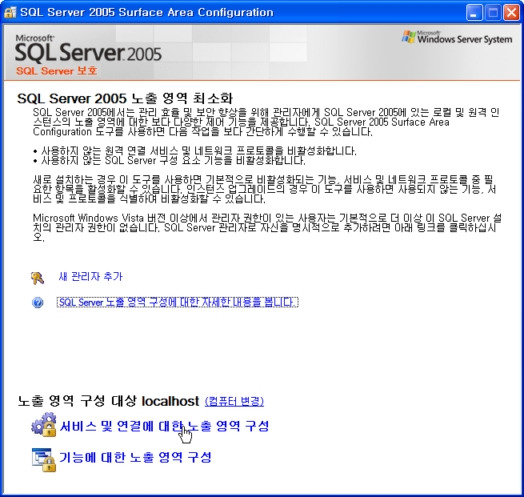The width and height of the screenshot is (524, 497).
Task: Open 기능에 대한 노출 영역 구성
Action: click(x=135, y=457)
